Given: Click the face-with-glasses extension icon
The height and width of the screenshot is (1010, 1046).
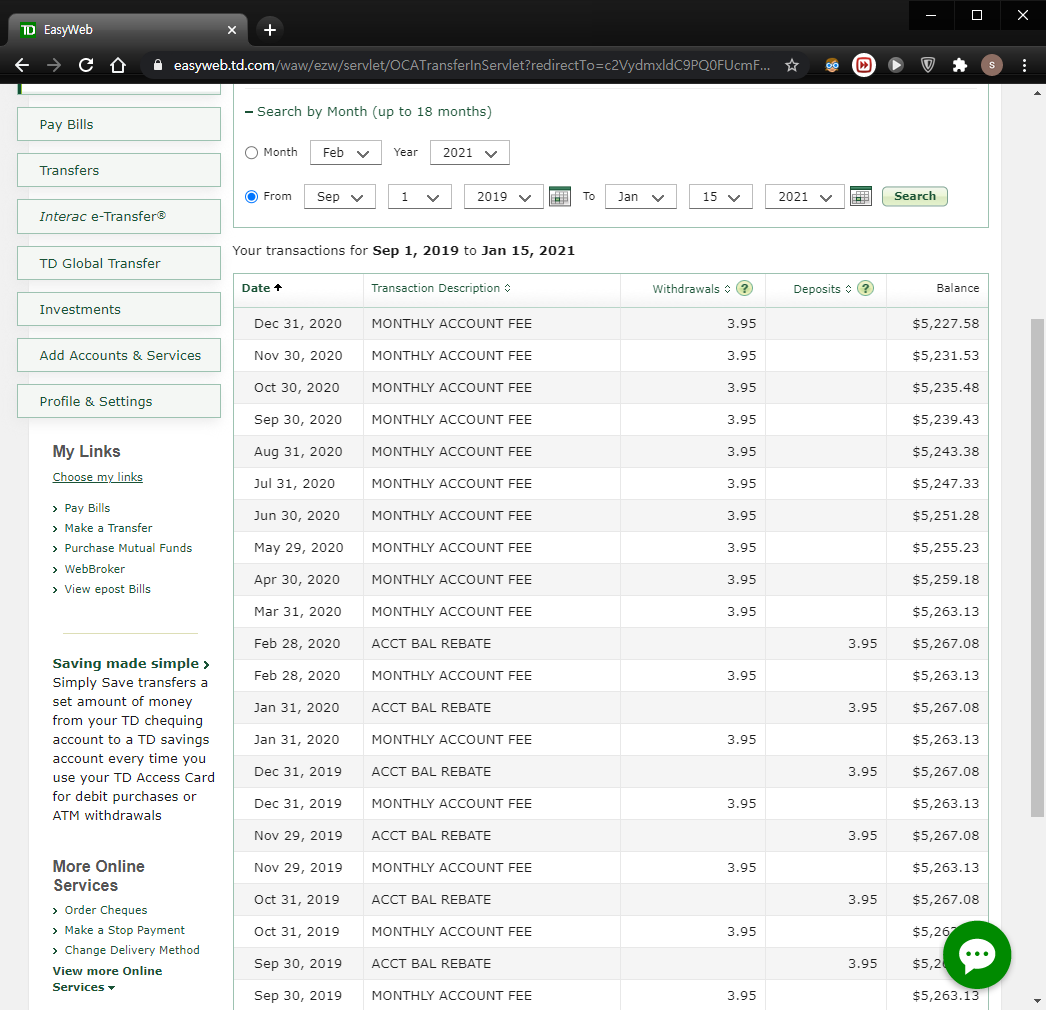Looking at the screenshot, I should (x=832, y=65).
